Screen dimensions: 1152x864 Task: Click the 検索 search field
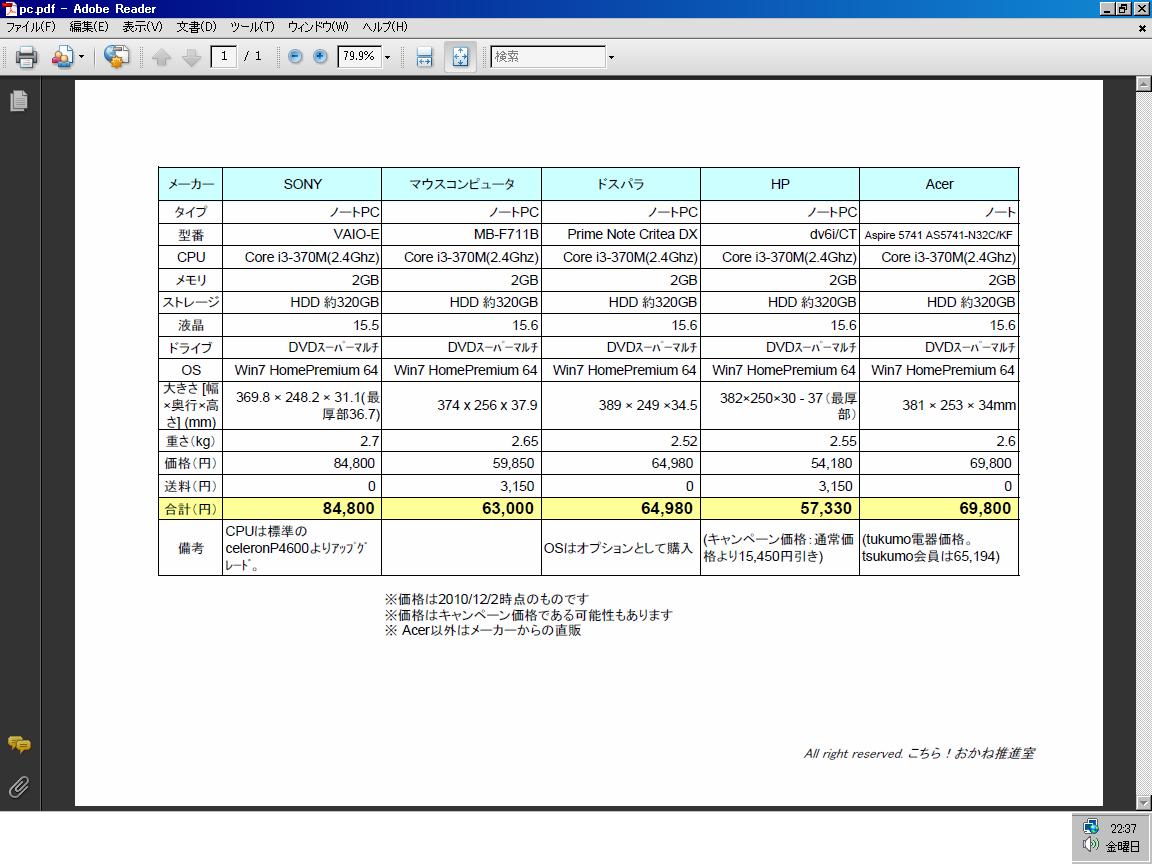click(x=548, y=57)
